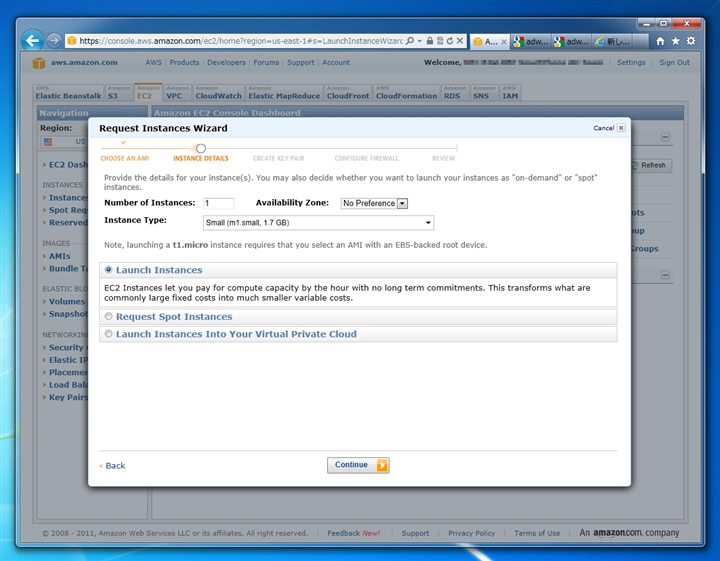Select Request Spot Instances radio button
The image size is (720, 561).
[108, 316]
